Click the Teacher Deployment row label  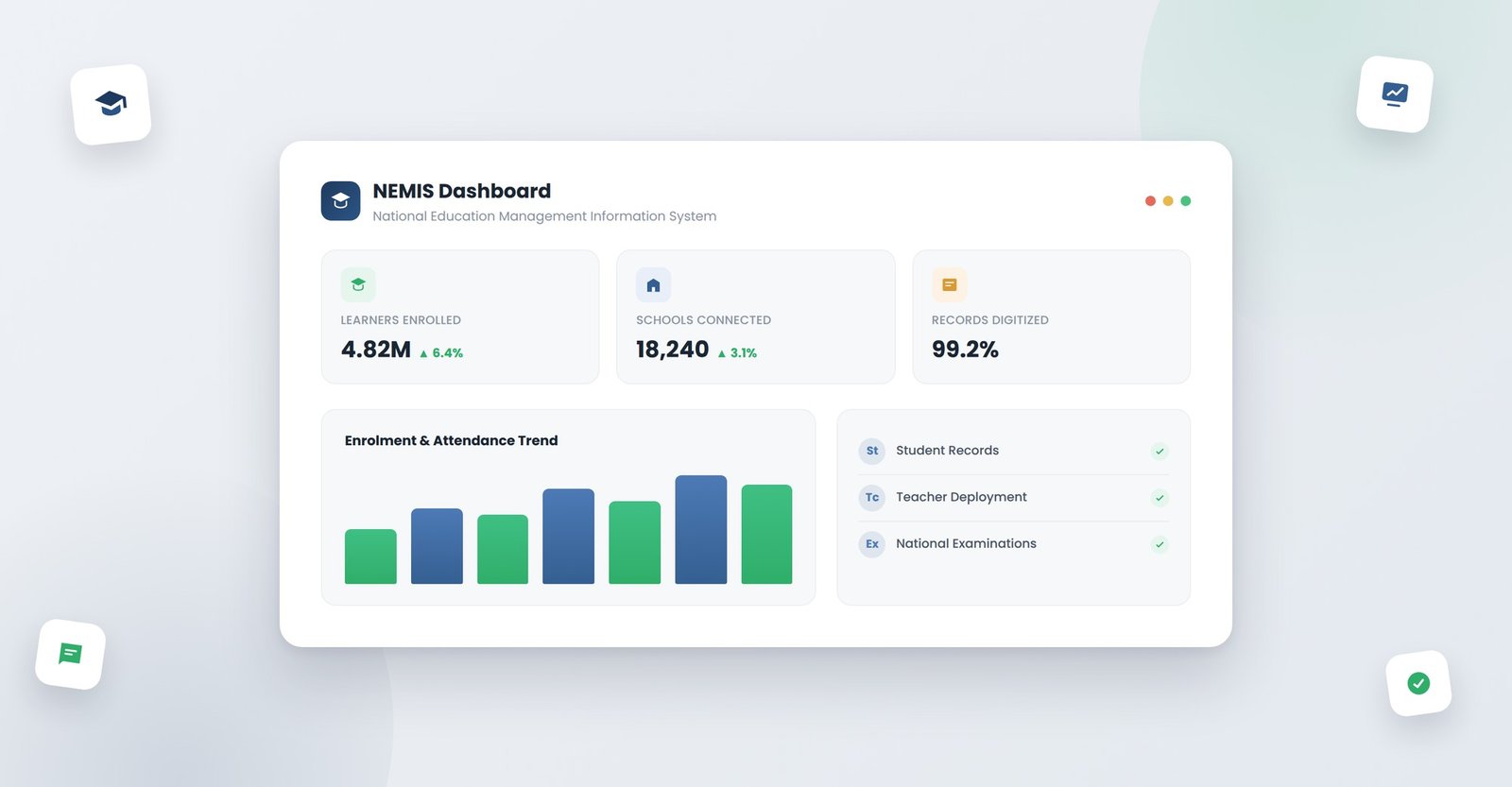(x=961, y=497)
